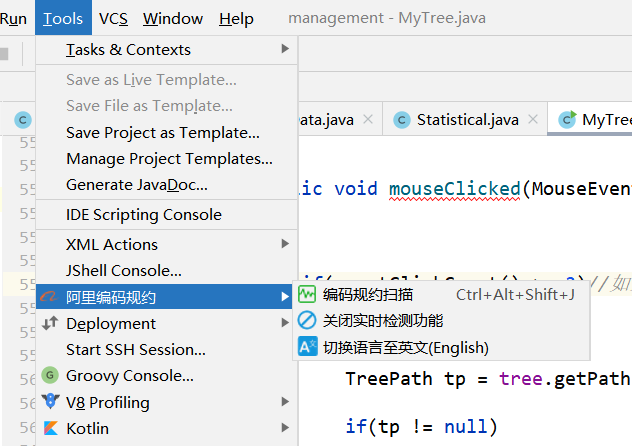Select 切换语言至英文(English) option
The image size is (632, 446).
(x=441, y=347)
